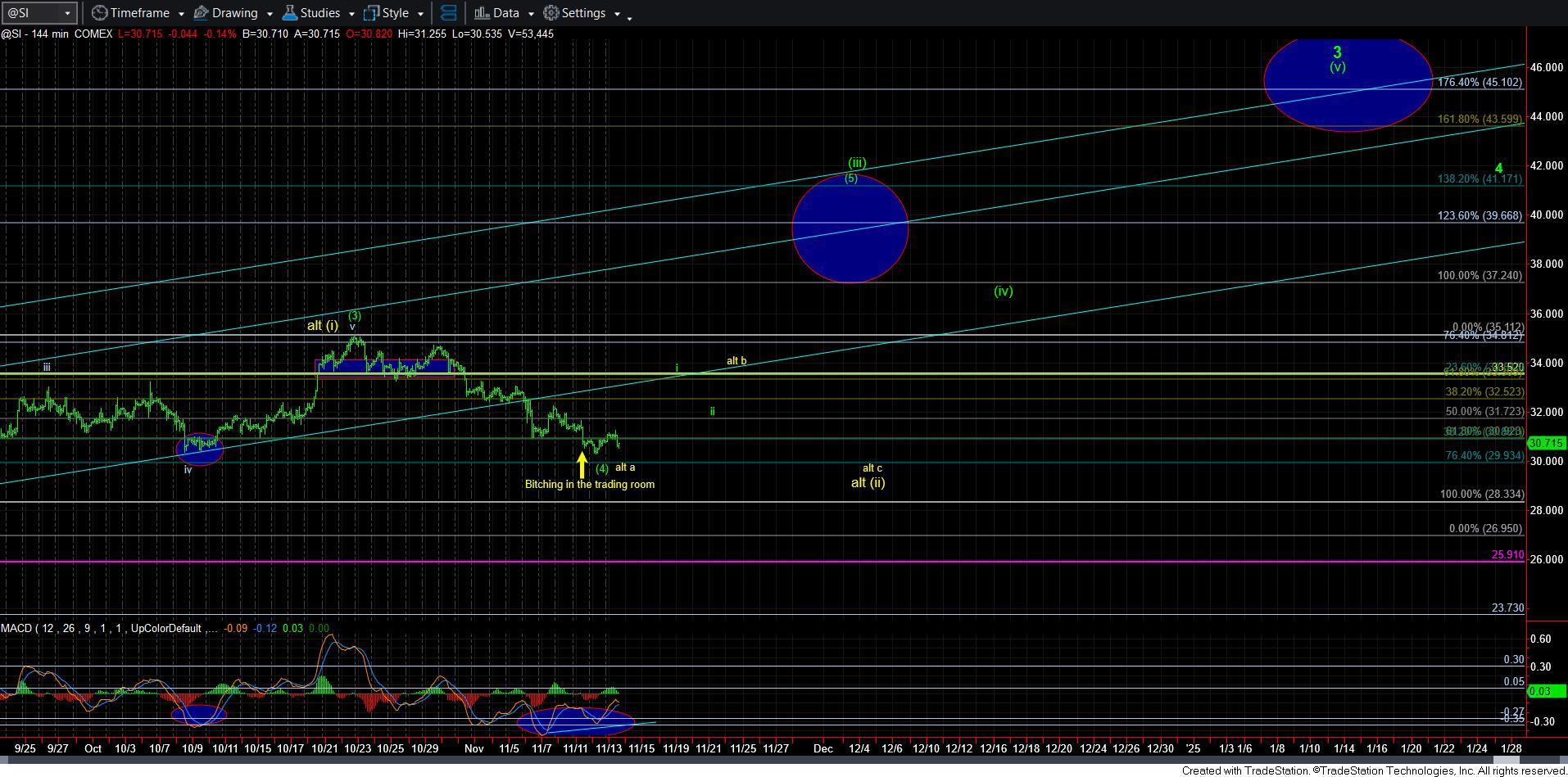Click the "Bitching in the trading room" text
1568x777 pixels.
click(589, 485)
